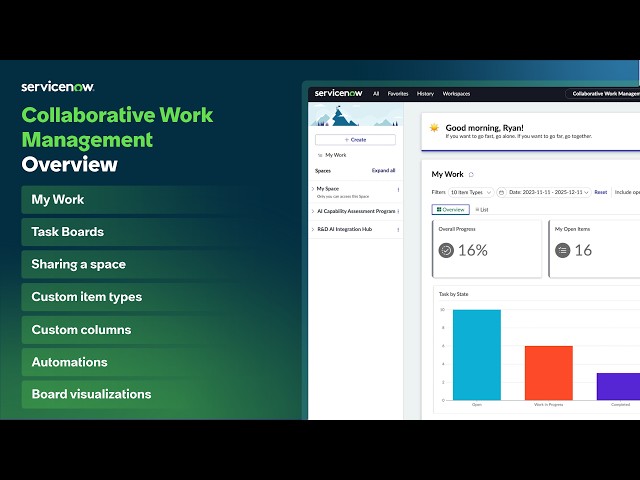Select AI Capability Assessment Program space
640x480 pixels.
click(356, 211)
